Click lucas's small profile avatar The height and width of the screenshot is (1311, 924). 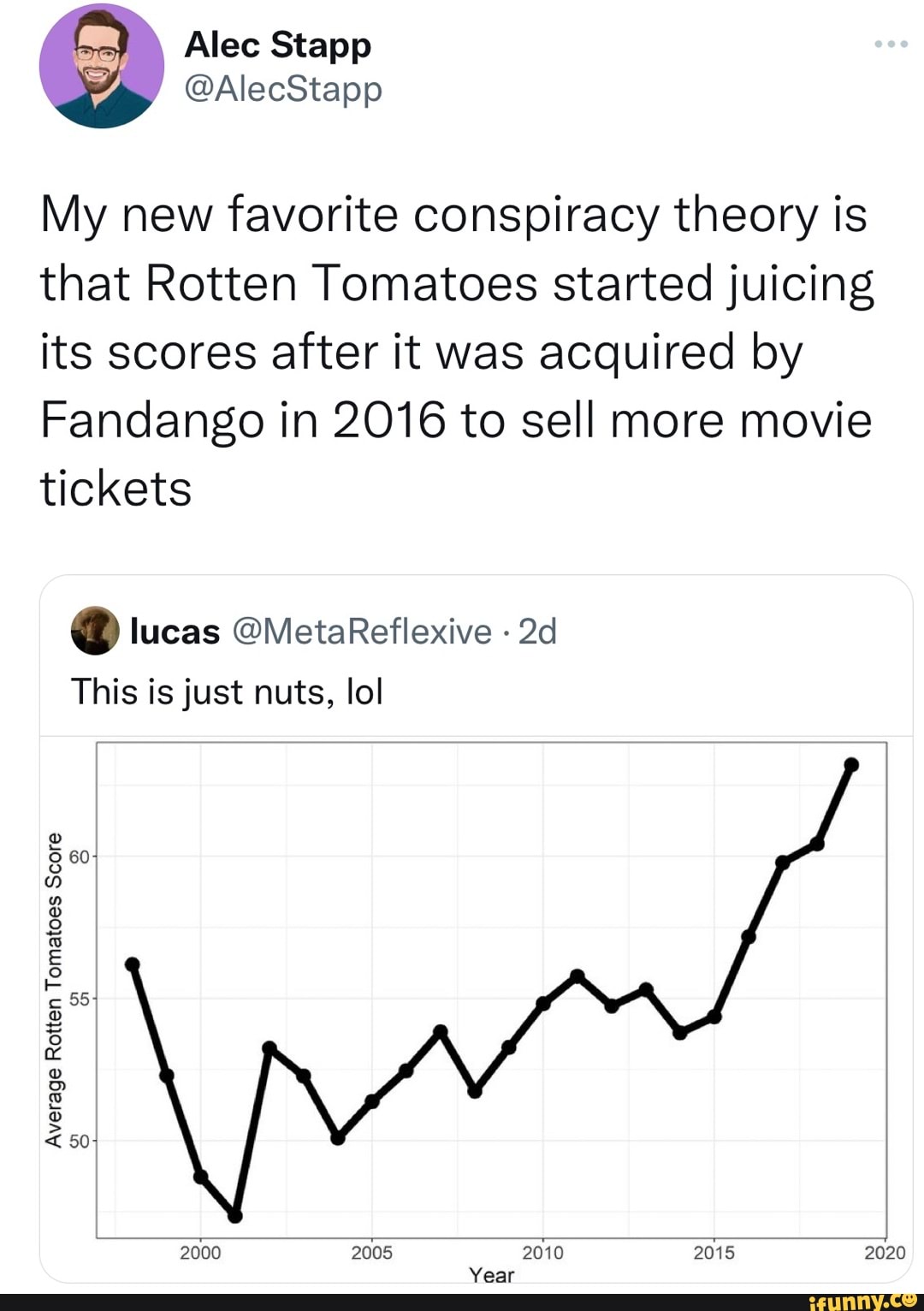[x=95, y=632]
